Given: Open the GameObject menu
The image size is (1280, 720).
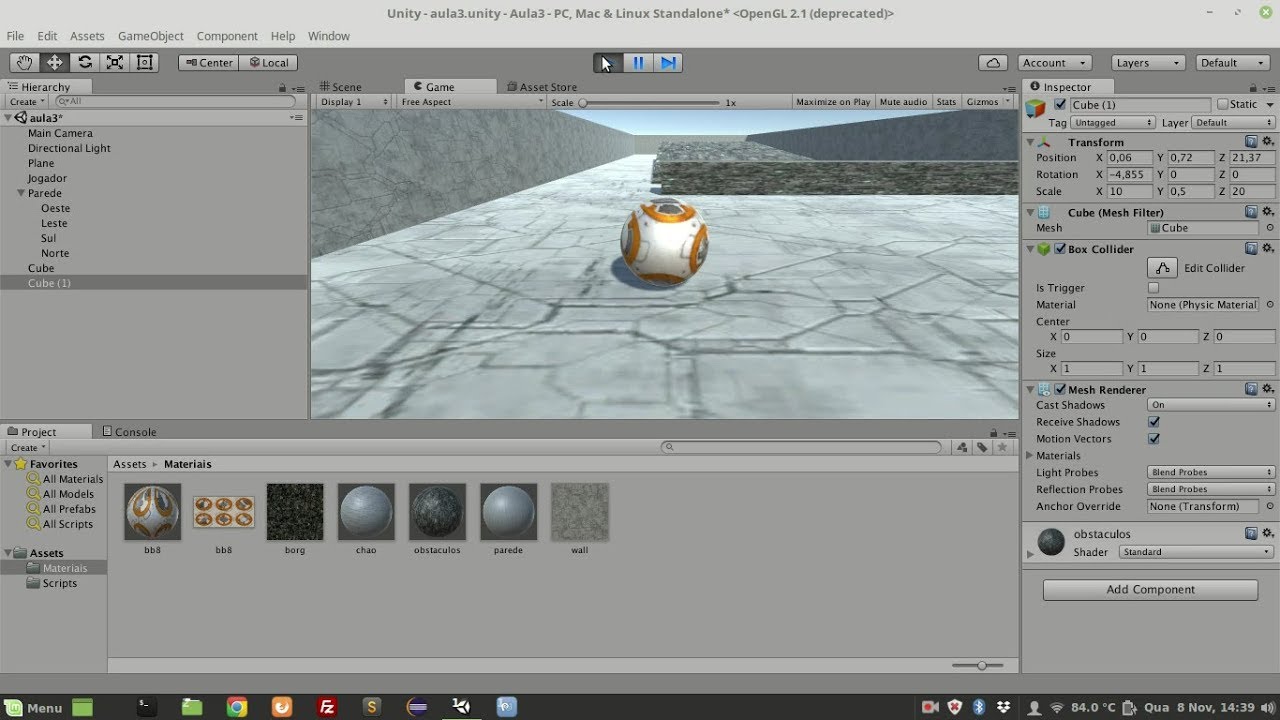Looking at the screenshot, I should click(x=151, y=36).
